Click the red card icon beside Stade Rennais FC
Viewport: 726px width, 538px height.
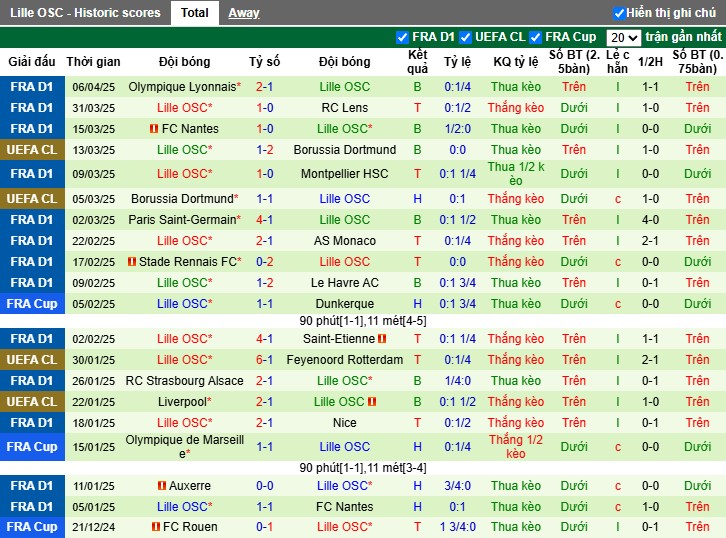pyautogui.click(x=132, y=262)
